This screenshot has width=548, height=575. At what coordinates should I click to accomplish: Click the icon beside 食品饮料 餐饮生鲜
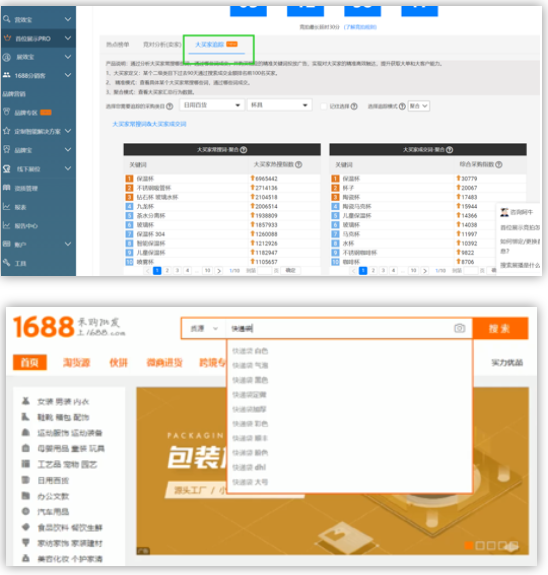25,527
